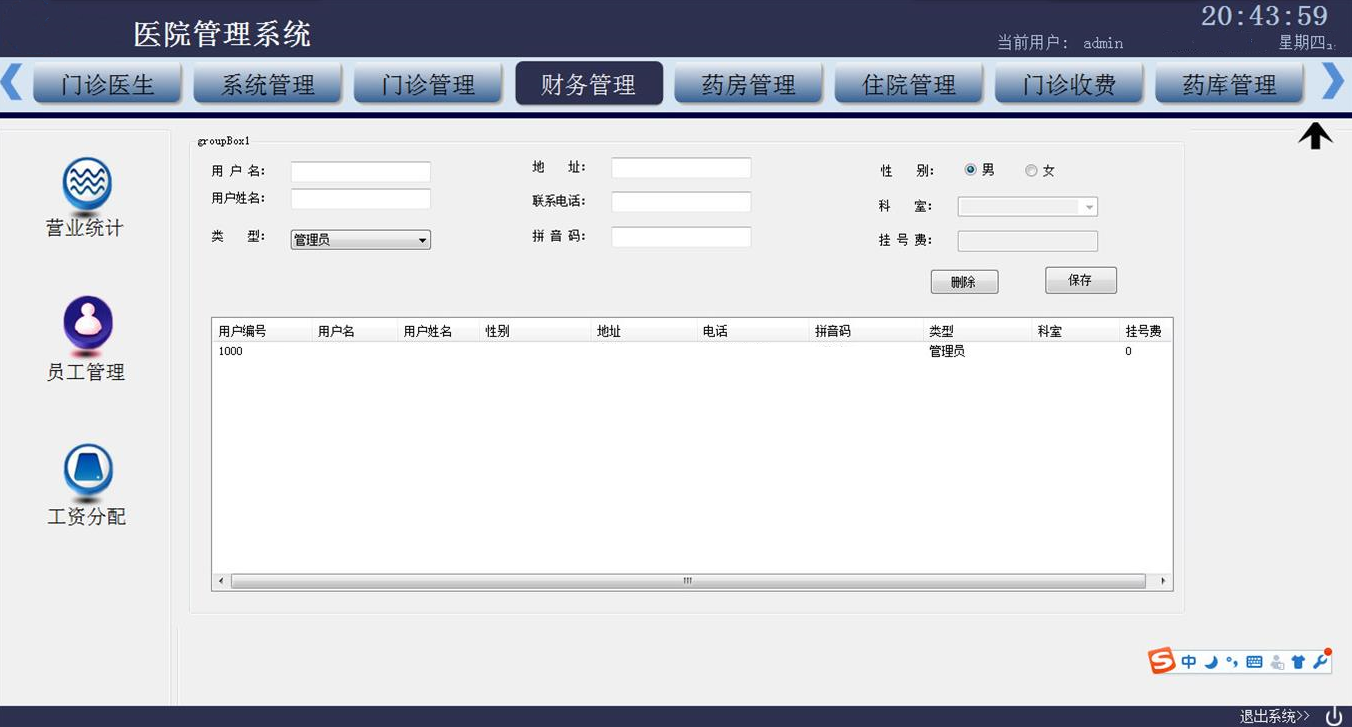Image resolution: width=1352 pixels, height=727 pixels.
Task: Click 拼音码 column header in table
Action: point(866,331)
